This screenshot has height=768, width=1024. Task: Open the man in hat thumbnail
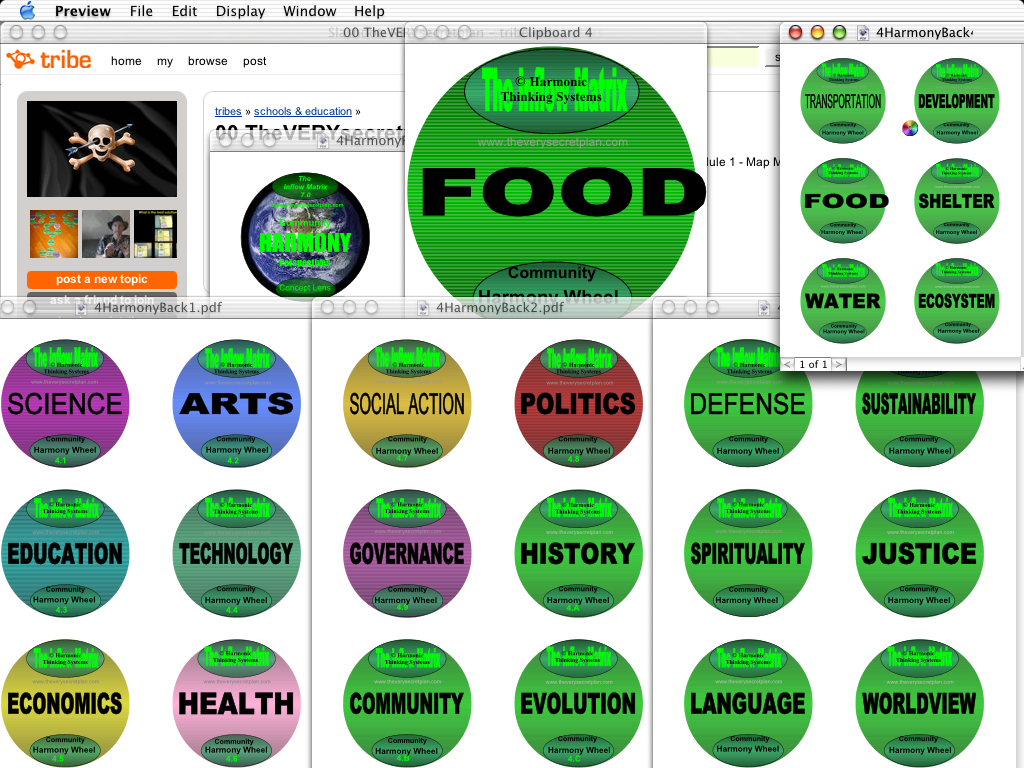(x=106, y=234)
